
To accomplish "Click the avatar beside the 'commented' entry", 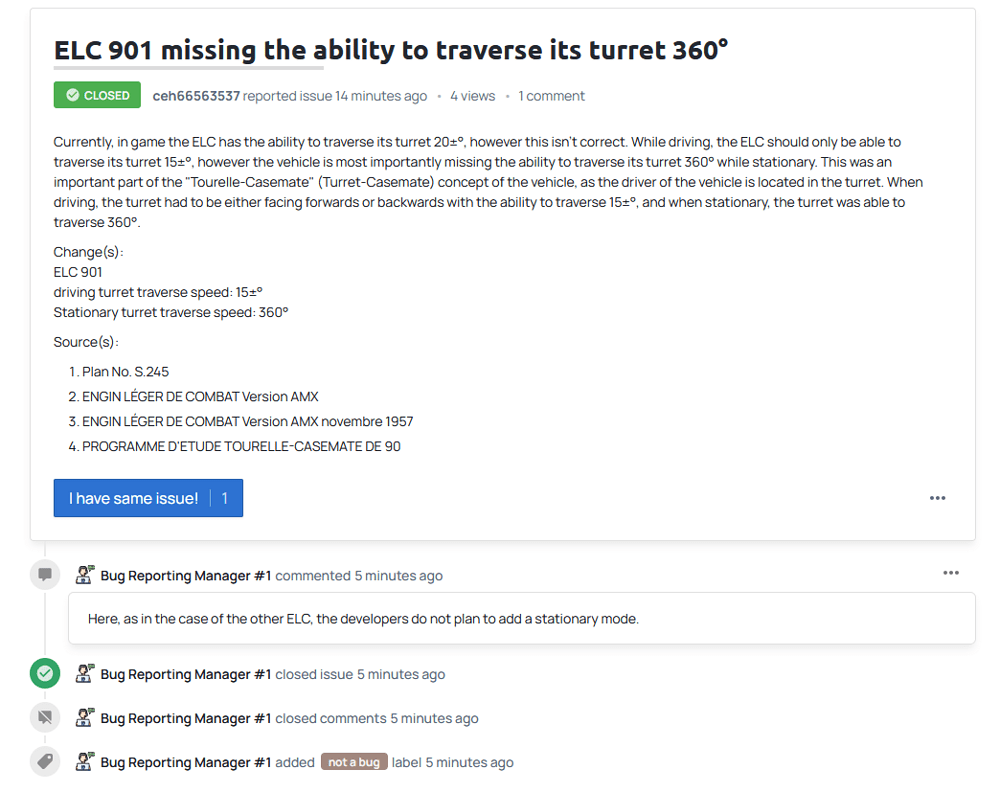I will [85, 575].
